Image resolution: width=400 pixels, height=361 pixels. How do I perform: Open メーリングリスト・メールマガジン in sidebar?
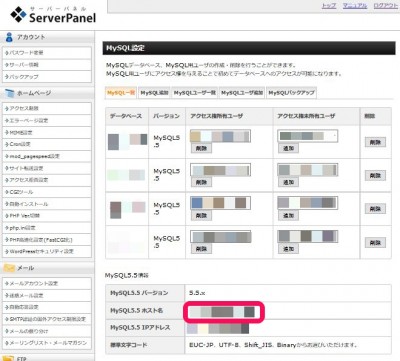(x=47, y=343)
